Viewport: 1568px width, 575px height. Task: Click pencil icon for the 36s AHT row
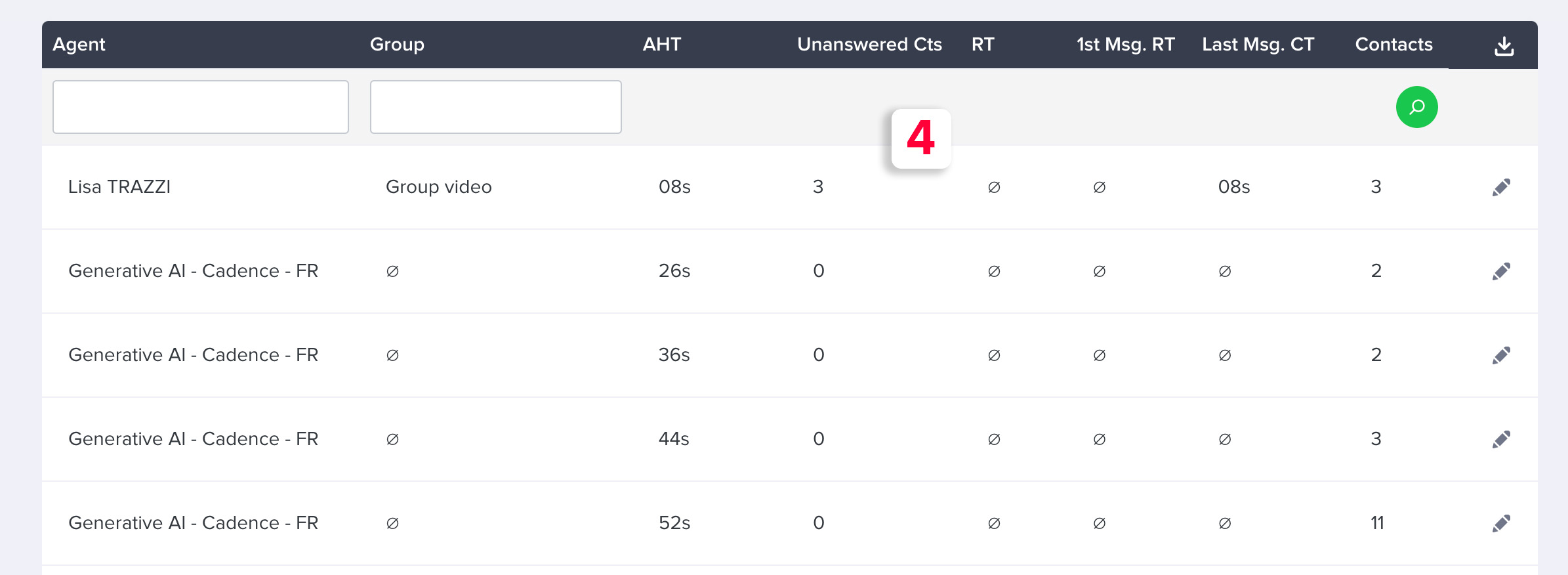[x=1501, y=355]
